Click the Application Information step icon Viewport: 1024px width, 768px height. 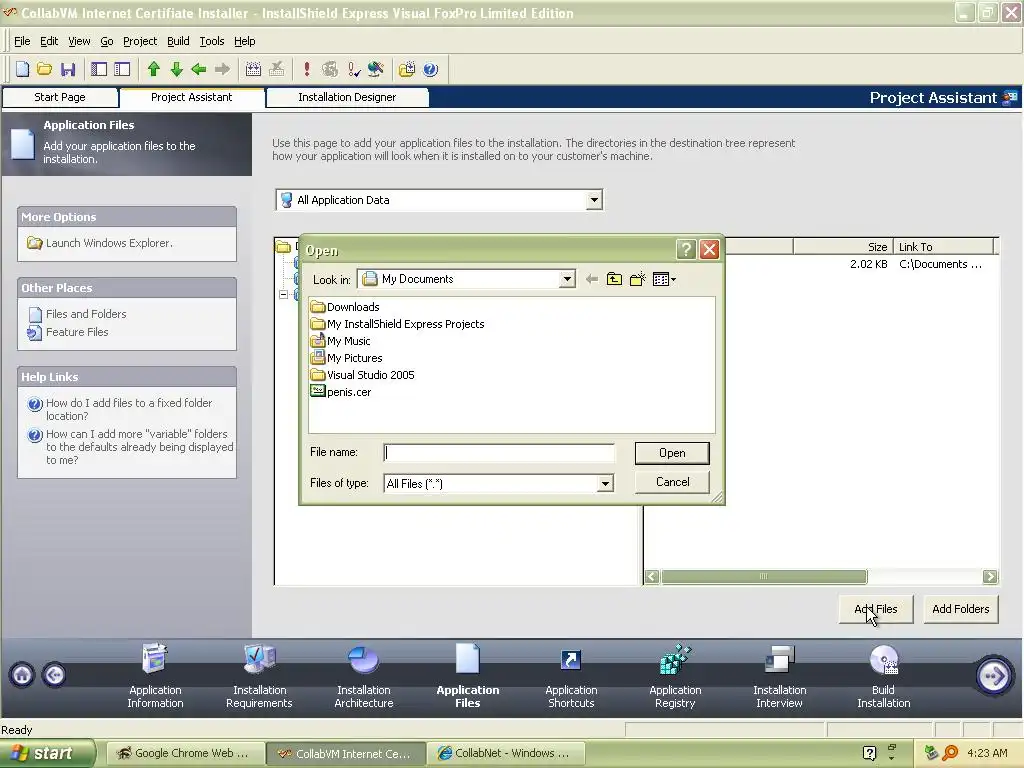pos(155,659)
